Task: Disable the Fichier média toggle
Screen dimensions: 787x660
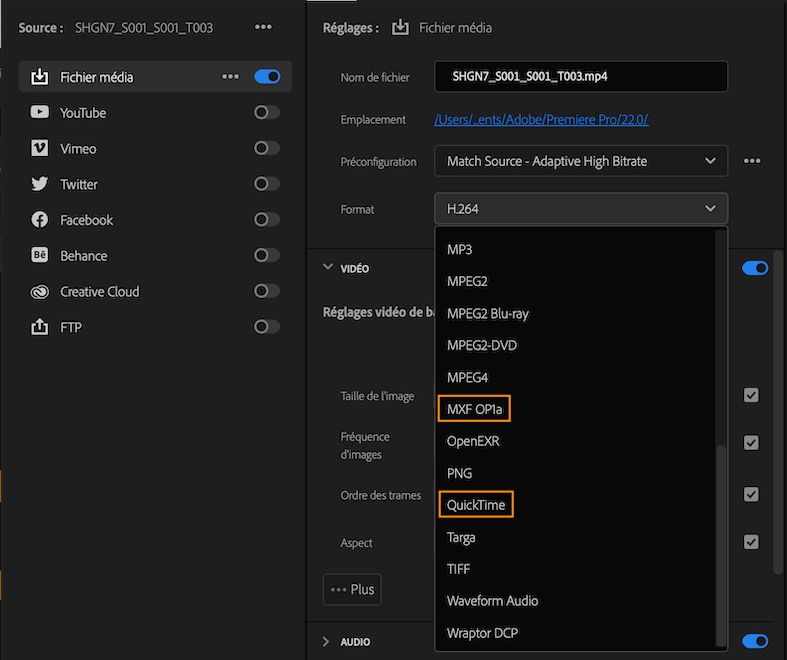Action: point(267,77)
